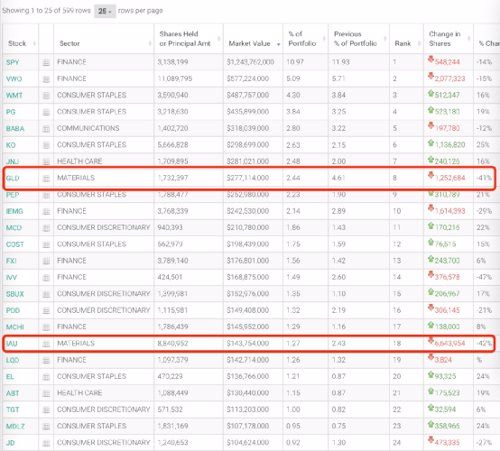Click the history icon in COST row
This screenshot has width=500, height=451.
point(46,244)
